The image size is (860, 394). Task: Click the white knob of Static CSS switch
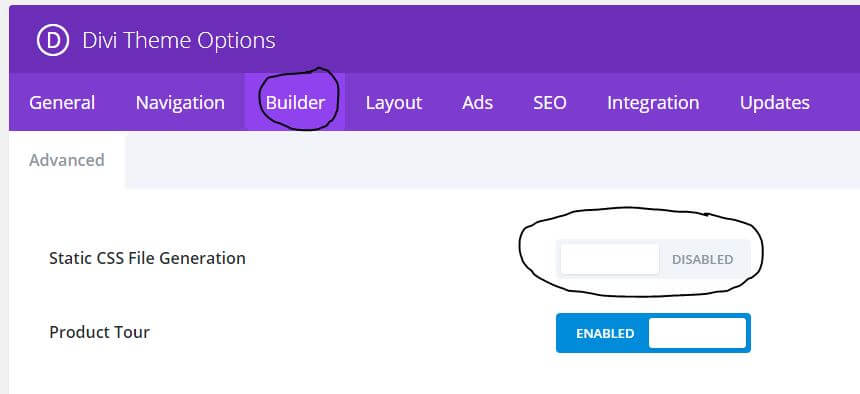click(609, 259)
